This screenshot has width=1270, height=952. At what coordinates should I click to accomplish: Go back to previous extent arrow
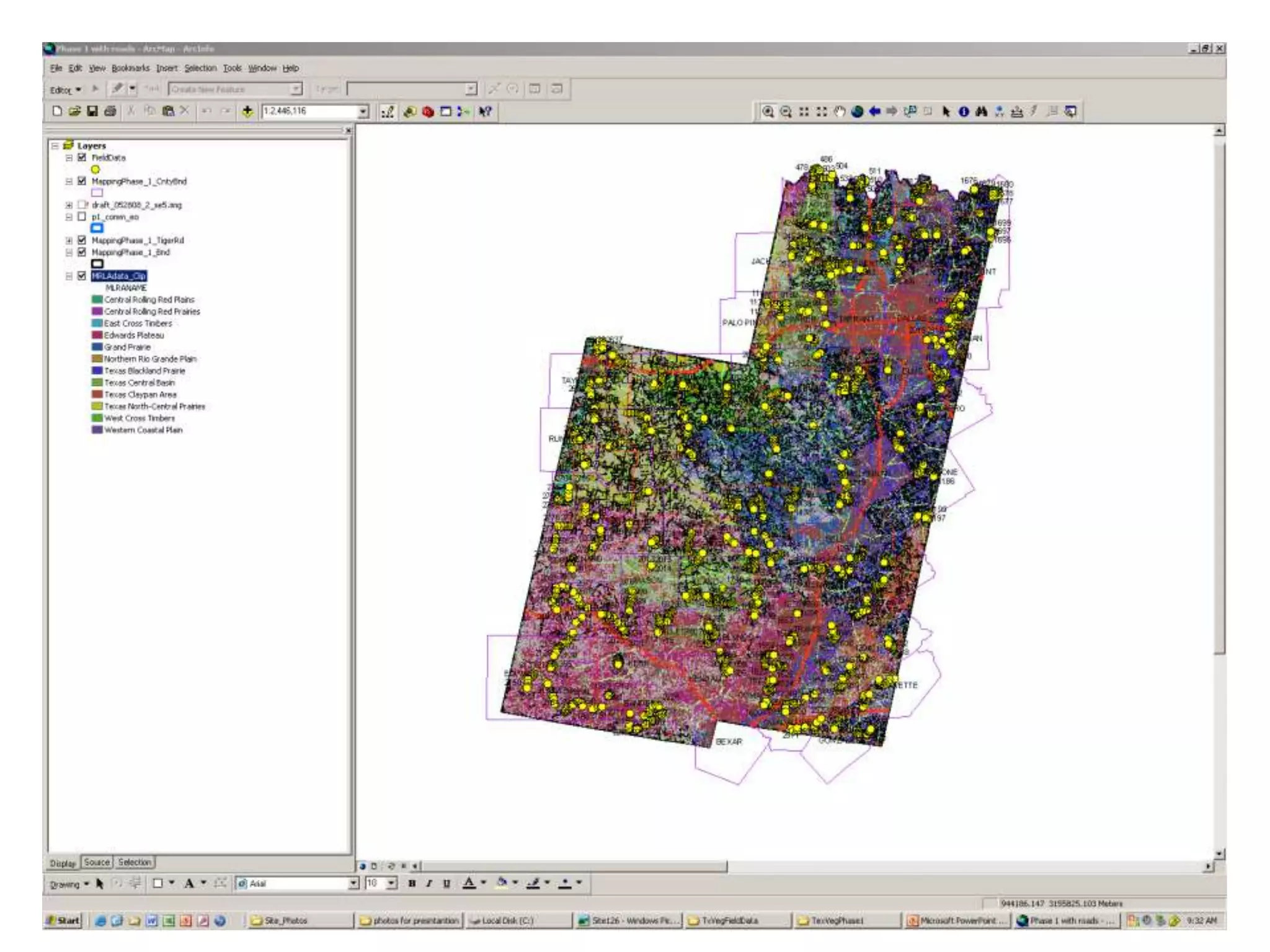click(874, 112)
